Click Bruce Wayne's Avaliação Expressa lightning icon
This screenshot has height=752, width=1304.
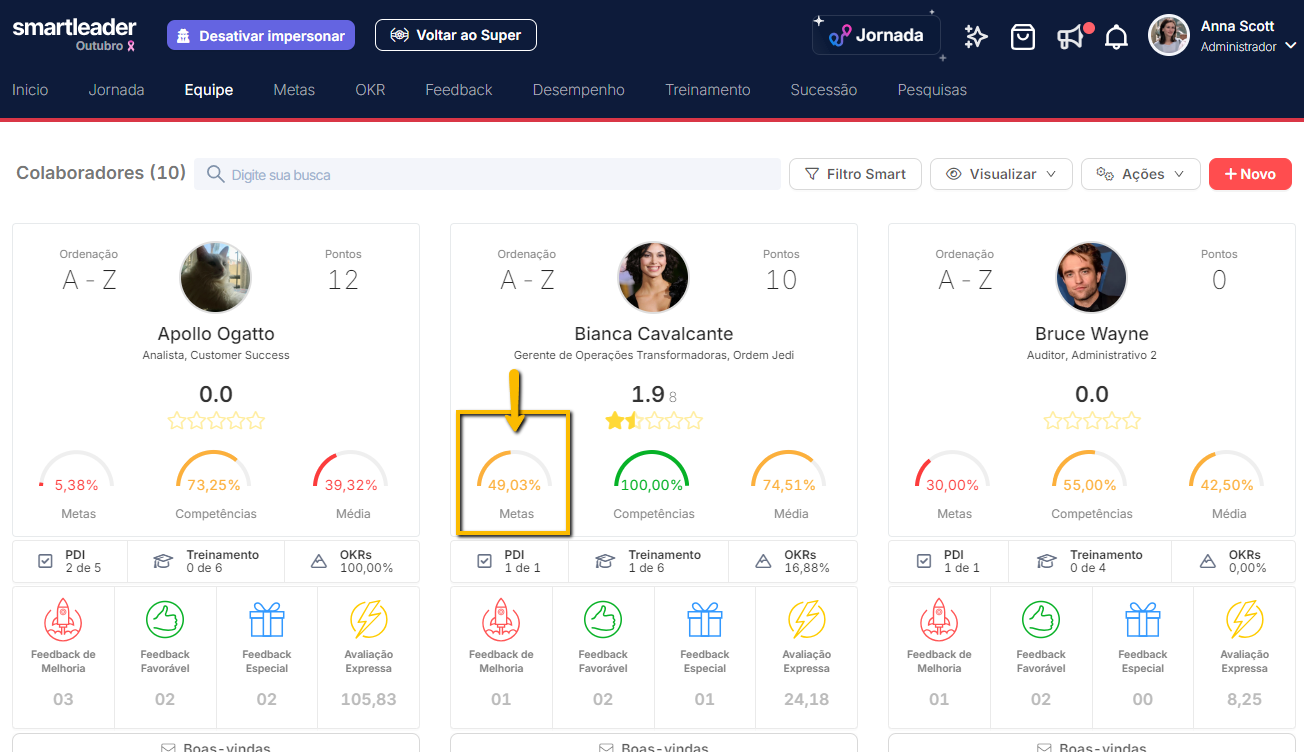pos(1245,620)
